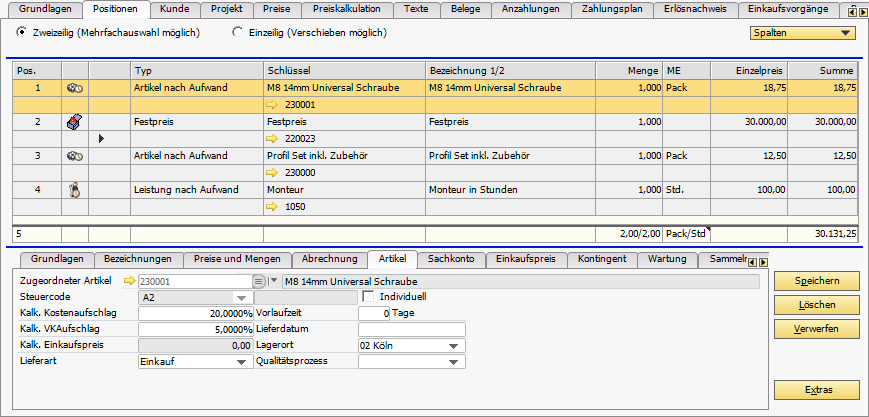The width and height of the screenshot is (869, 417).
Task: Click the Kalk. Kostenaufschlag field
Action: pyautogui.click(x=196, y=313)
